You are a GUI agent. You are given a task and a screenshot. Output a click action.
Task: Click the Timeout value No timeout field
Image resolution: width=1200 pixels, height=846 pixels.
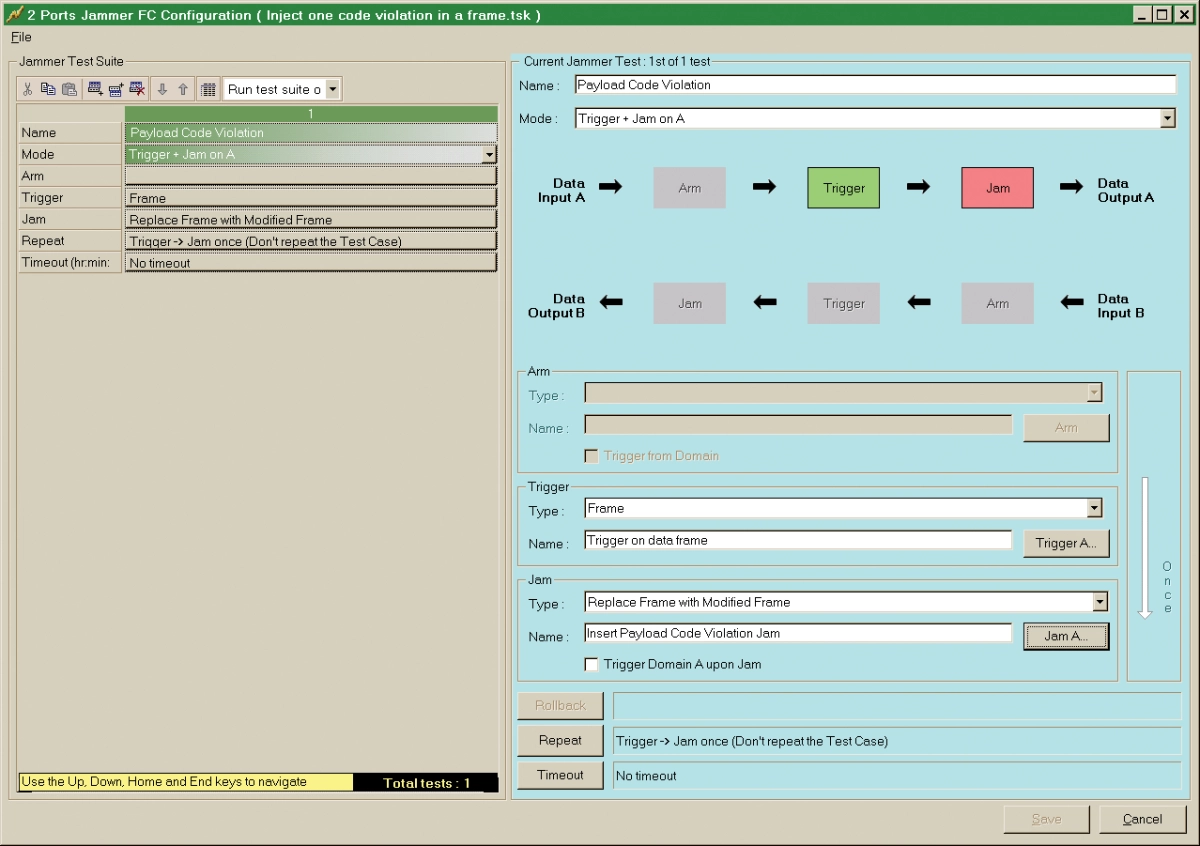coord(897,775)
